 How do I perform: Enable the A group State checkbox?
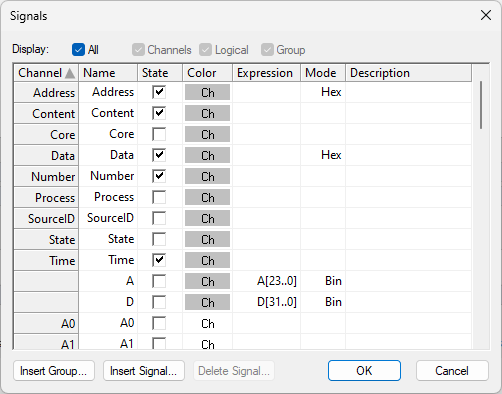pyautogui.click(x=159, y=281)
